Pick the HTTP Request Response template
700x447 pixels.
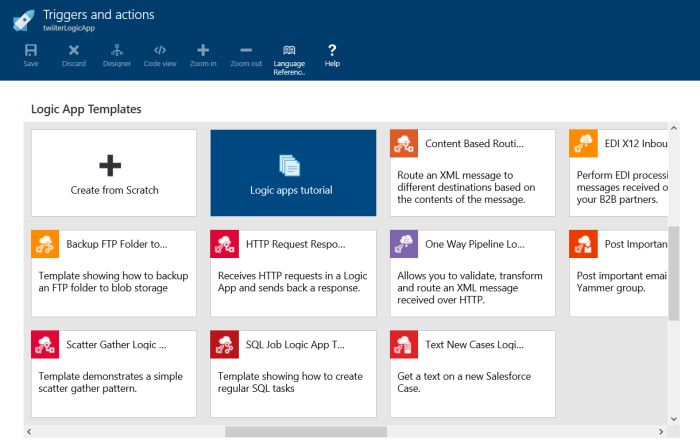[293, 273]
